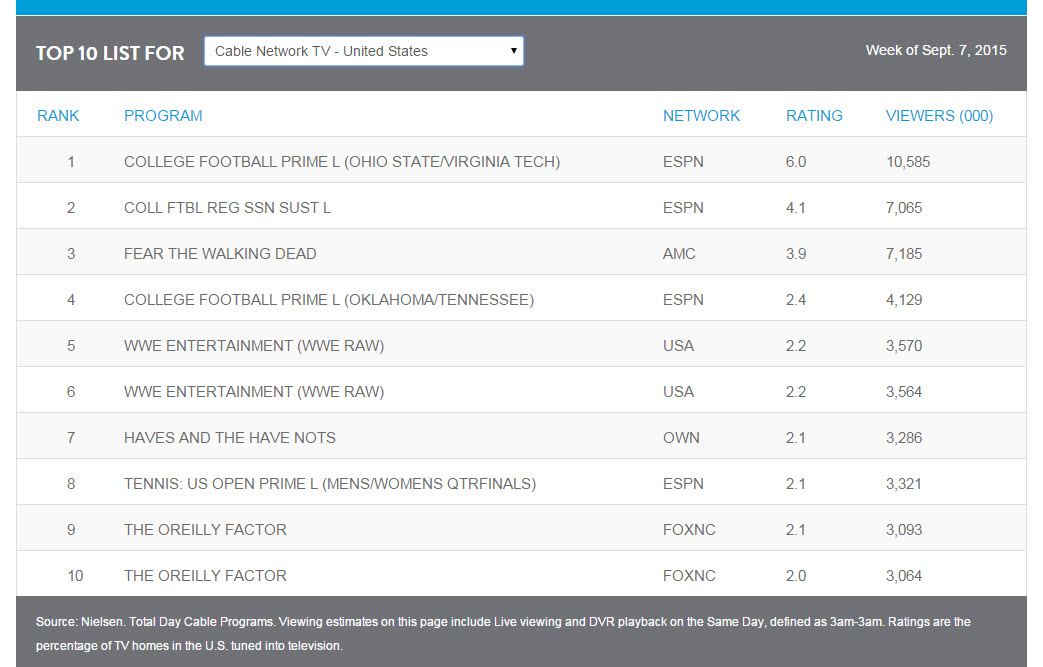Select HAVES AND THE HAVE NOTS program
1043x667 pixels.
(229, 438)
